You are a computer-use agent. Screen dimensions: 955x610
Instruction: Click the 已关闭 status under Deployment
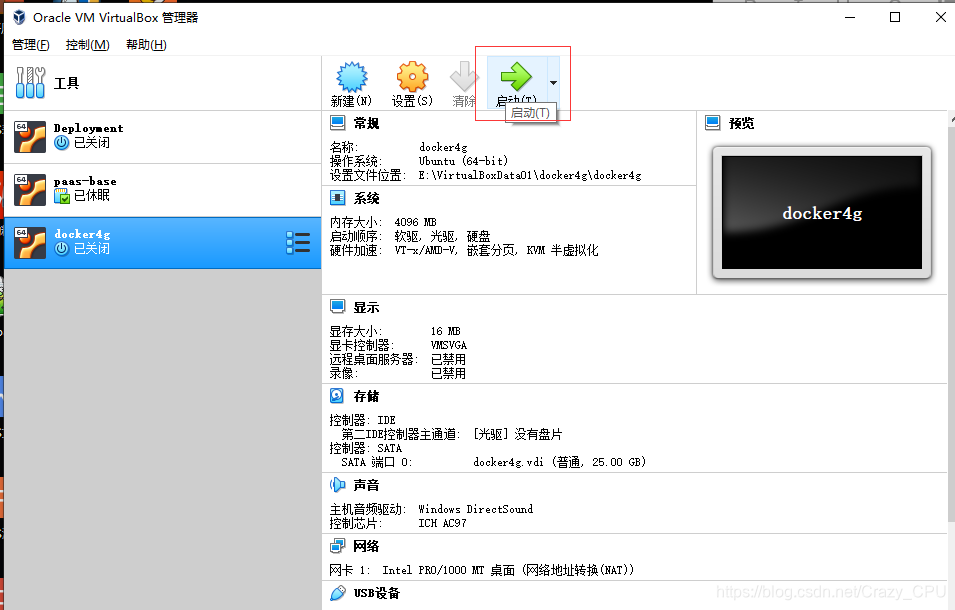point(92,142)
